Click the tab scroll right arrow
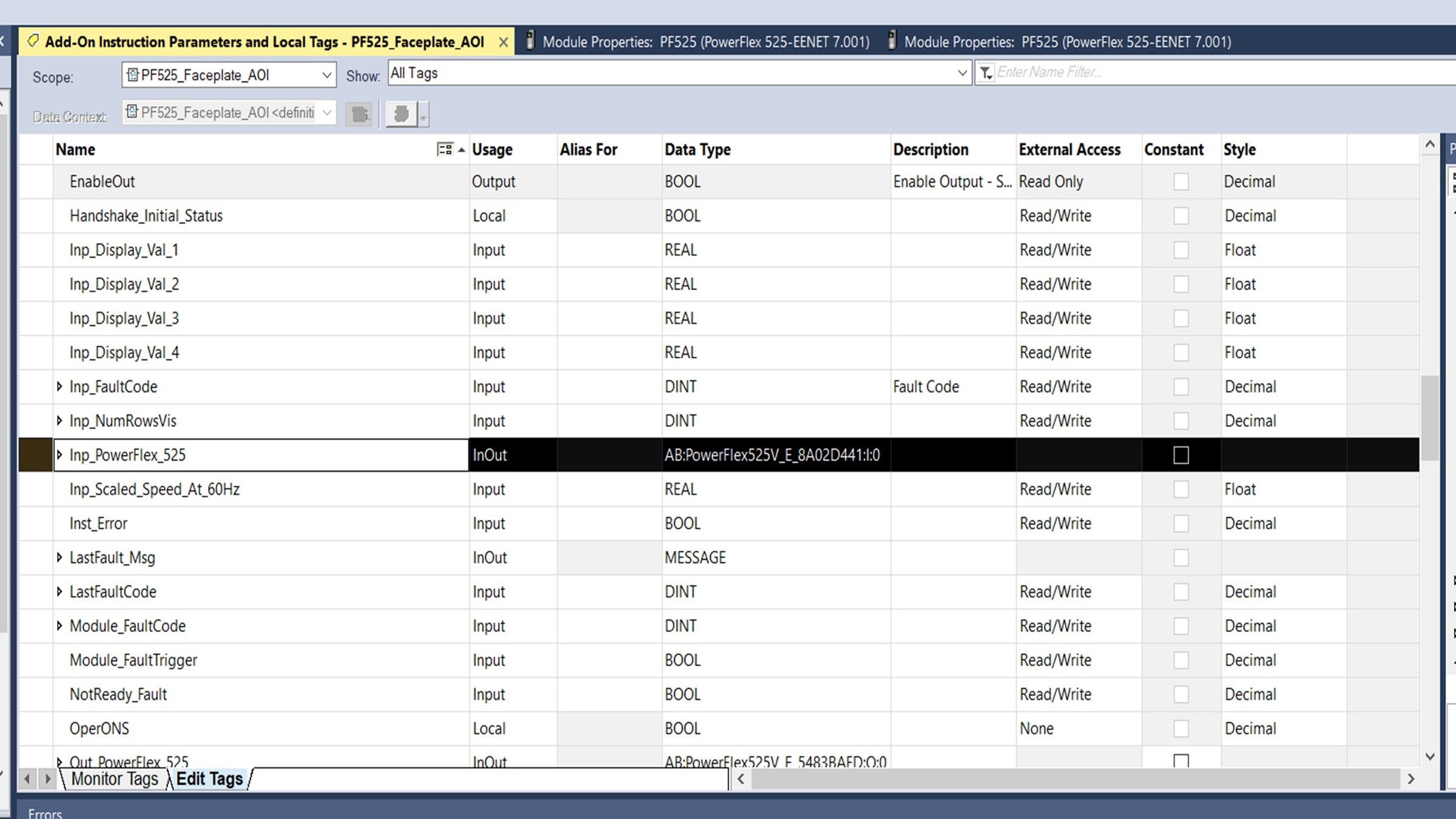Screen dimensions: 1456x819 (x=47, y=779)
